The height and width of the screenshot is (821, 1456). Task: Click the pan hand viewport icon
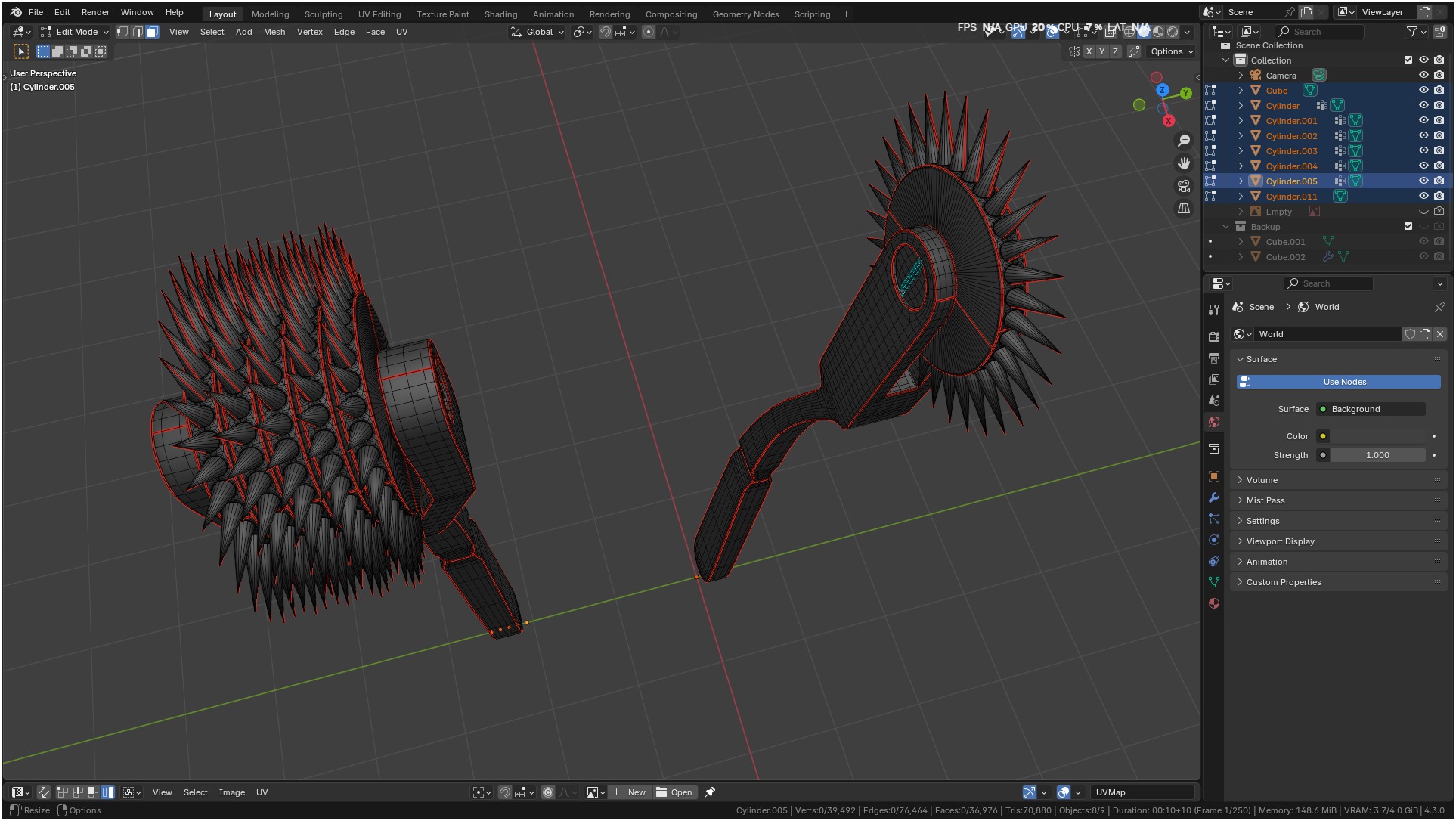pyautogui.click(x=1184, y=163)
